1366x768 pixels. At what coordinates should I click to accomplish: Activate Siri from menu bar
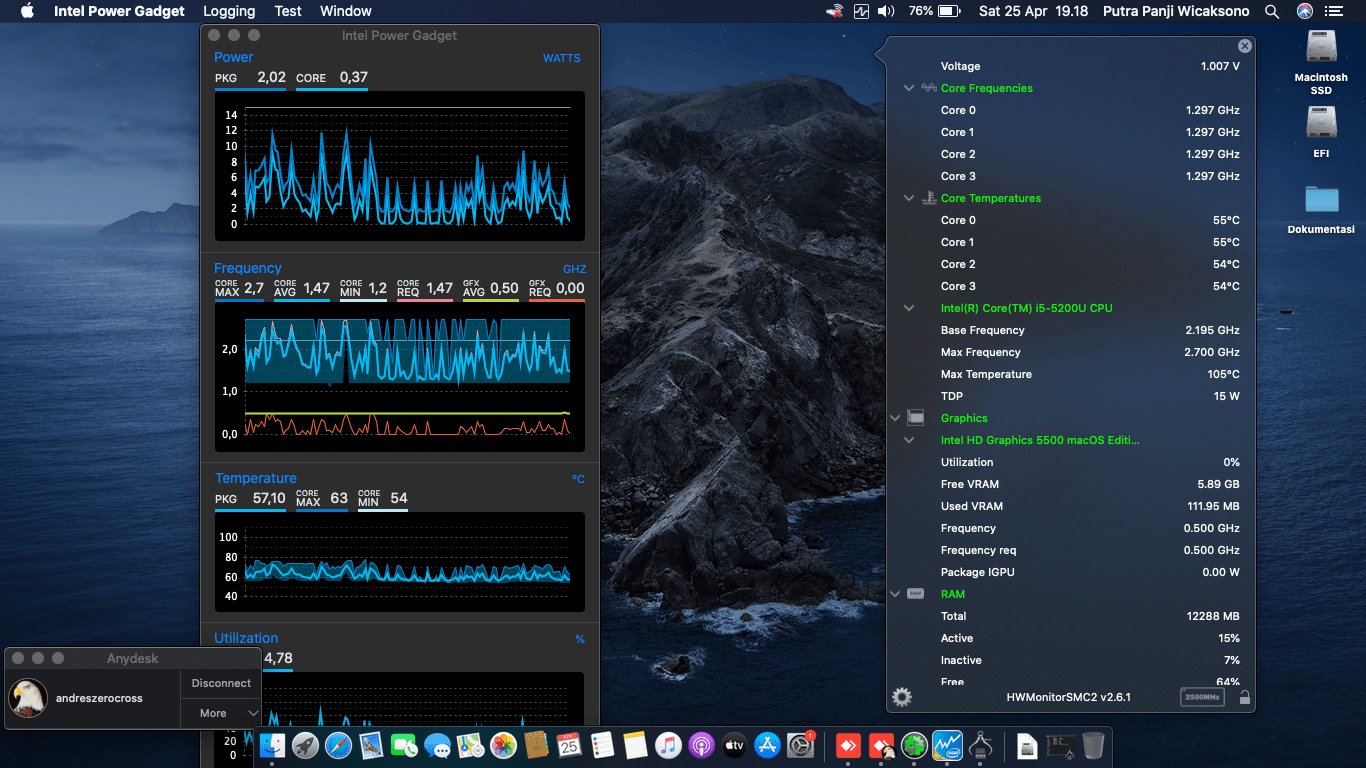pyautogui.click(x=1305, y=11)
